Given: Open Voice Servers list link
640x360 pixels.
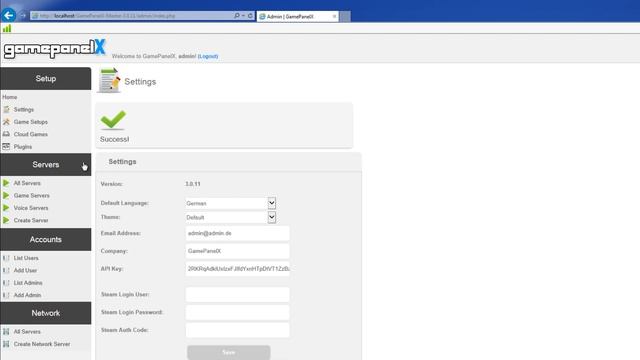Looking at the screenshot, I should point(31,208).
